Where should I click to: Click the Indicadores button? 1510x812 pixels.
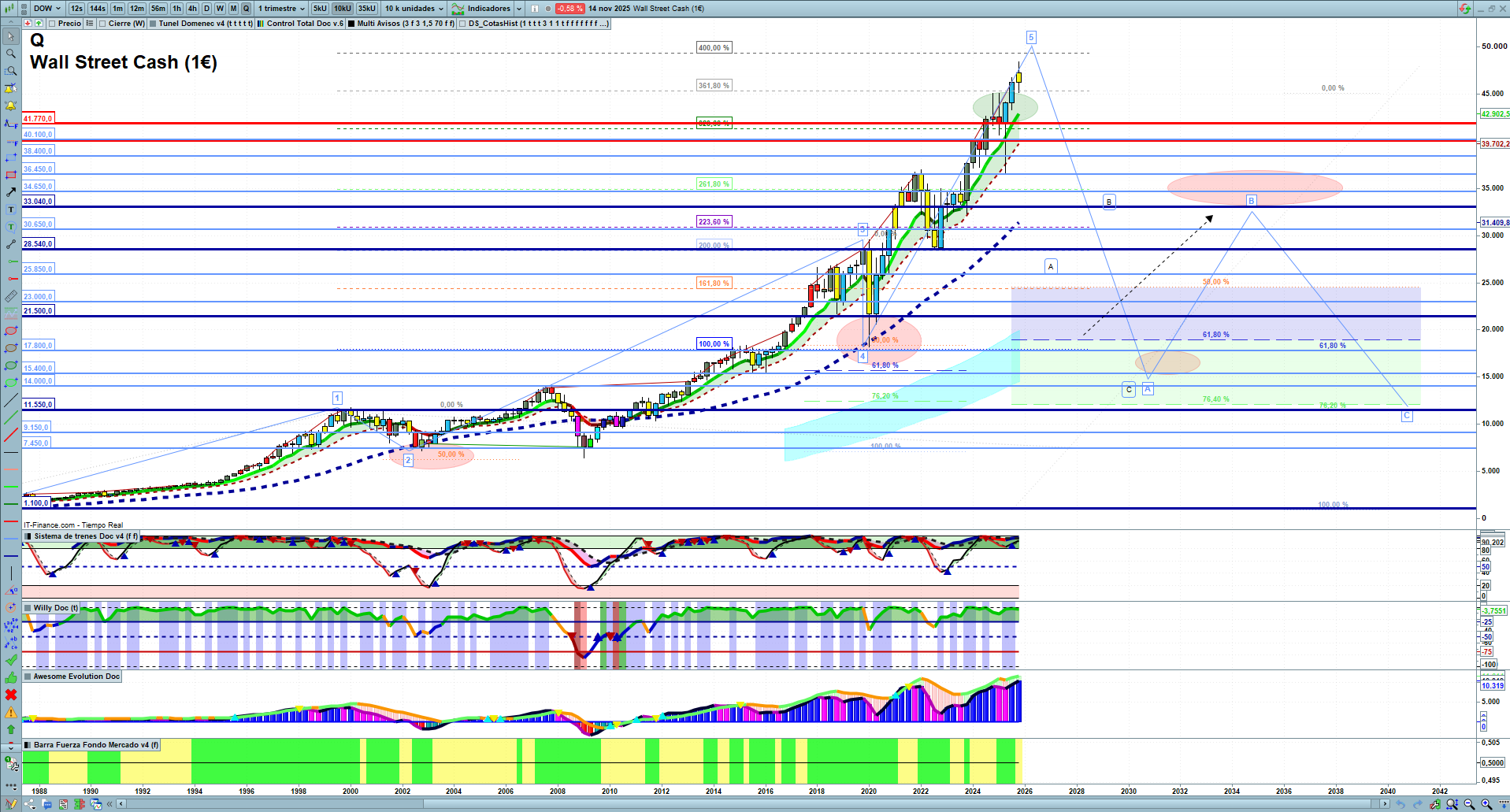(x=488, y=9)
